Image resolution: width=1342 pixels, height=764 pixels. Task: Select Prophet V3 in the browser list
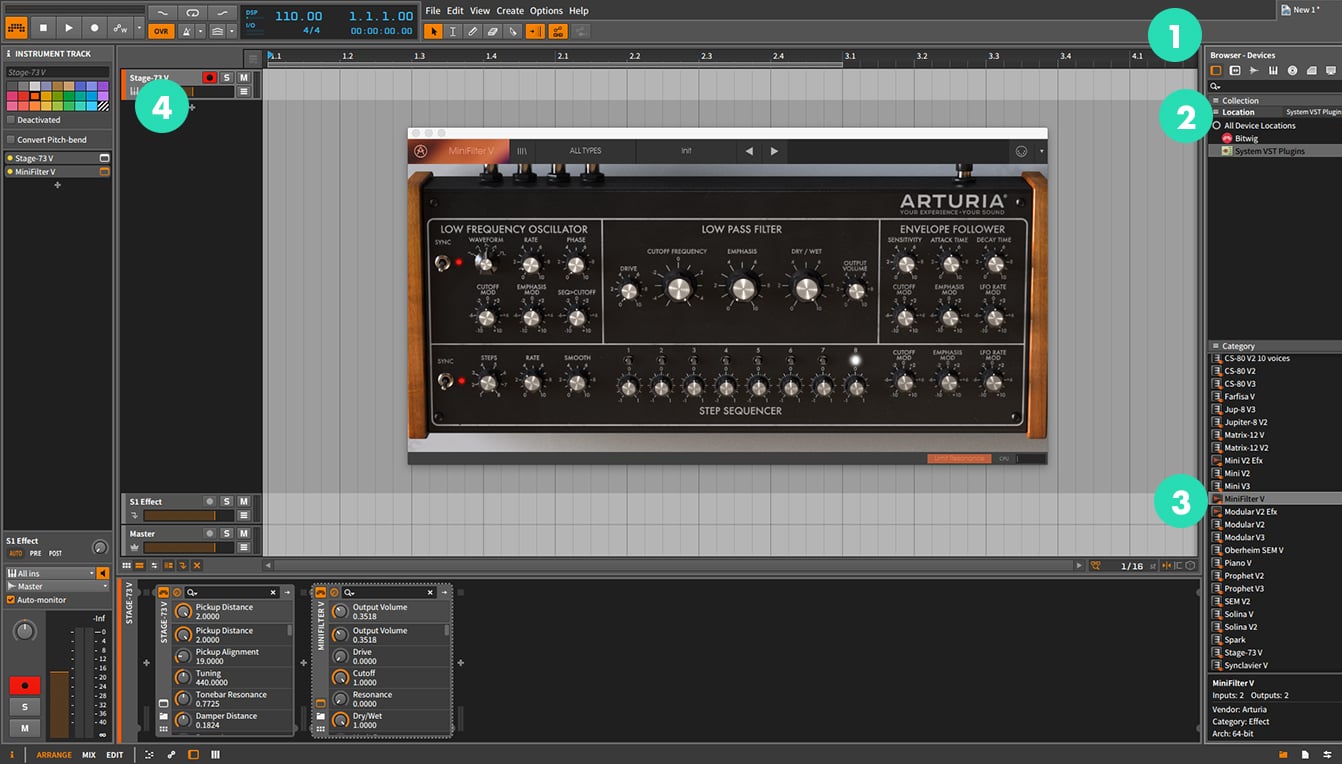(1244, 589)
